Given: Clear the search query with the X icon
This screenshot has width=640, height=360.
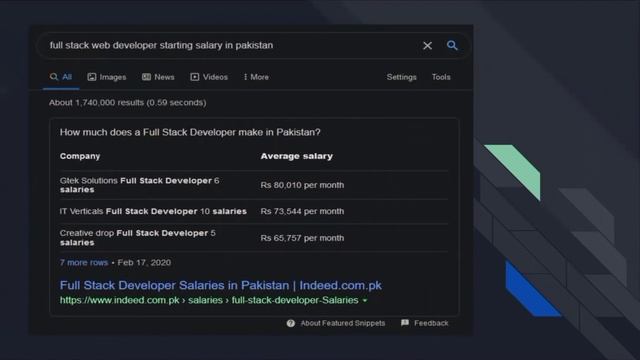Looking at the screenshot, I should tap(427, 46).
